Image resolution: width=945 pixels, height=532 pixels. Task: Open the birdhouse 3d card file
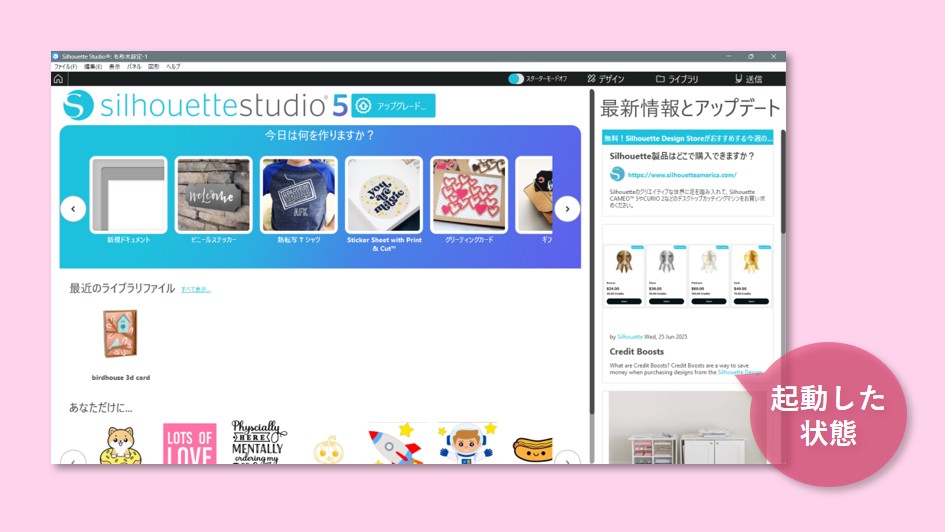coord(121,334)
